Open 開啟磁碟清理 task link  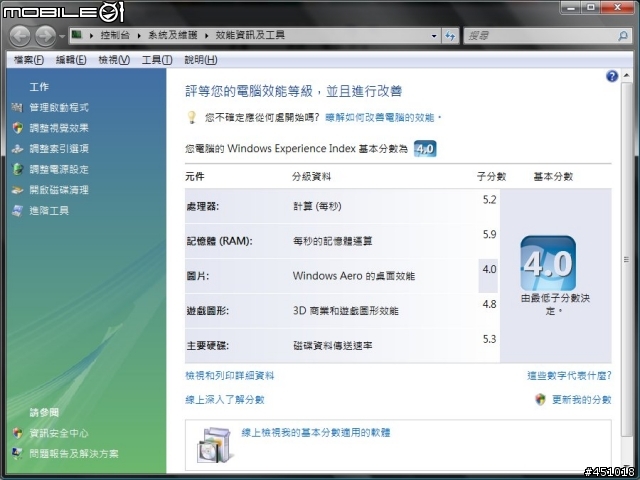tap(59, 190)
